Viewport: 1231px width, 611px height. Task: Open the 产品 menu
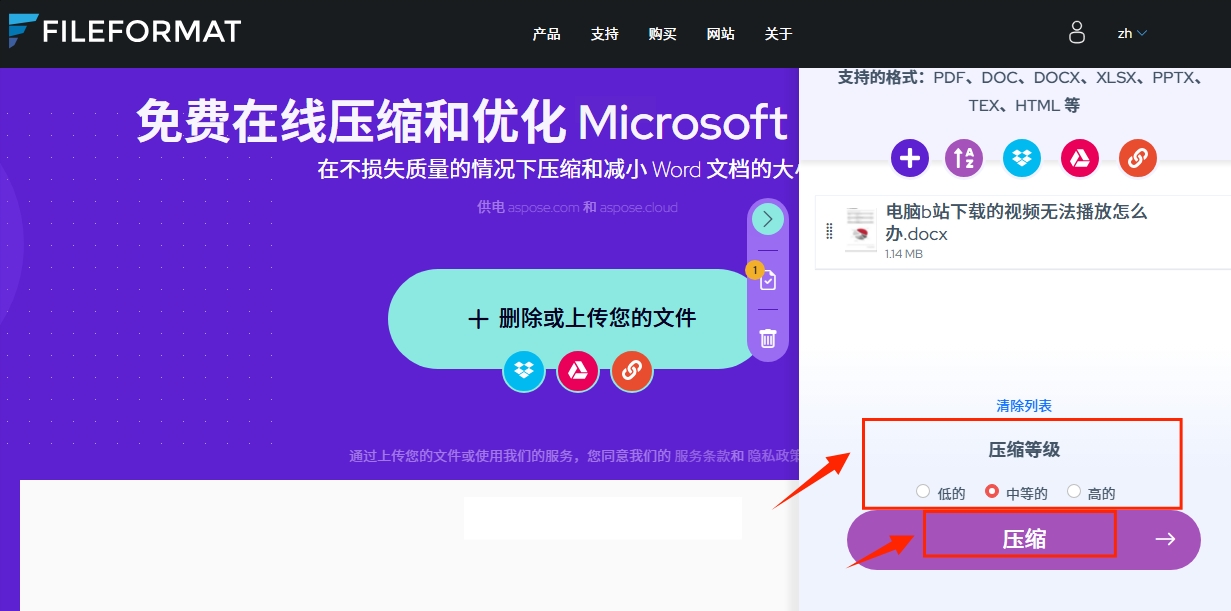[x=547, y=34]
